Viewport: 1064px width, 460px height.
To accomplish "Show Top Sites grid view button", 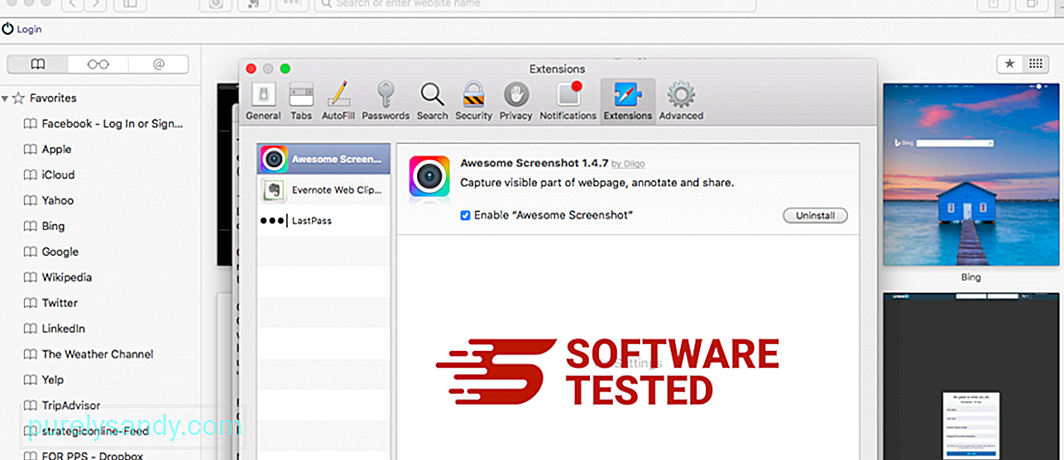I will (x=1035, y=64).
